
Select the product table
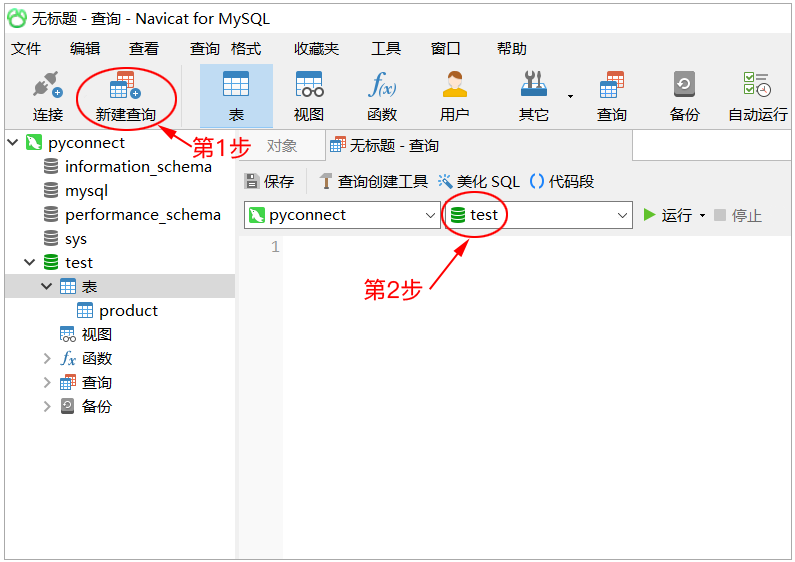[x=128, y=310]
